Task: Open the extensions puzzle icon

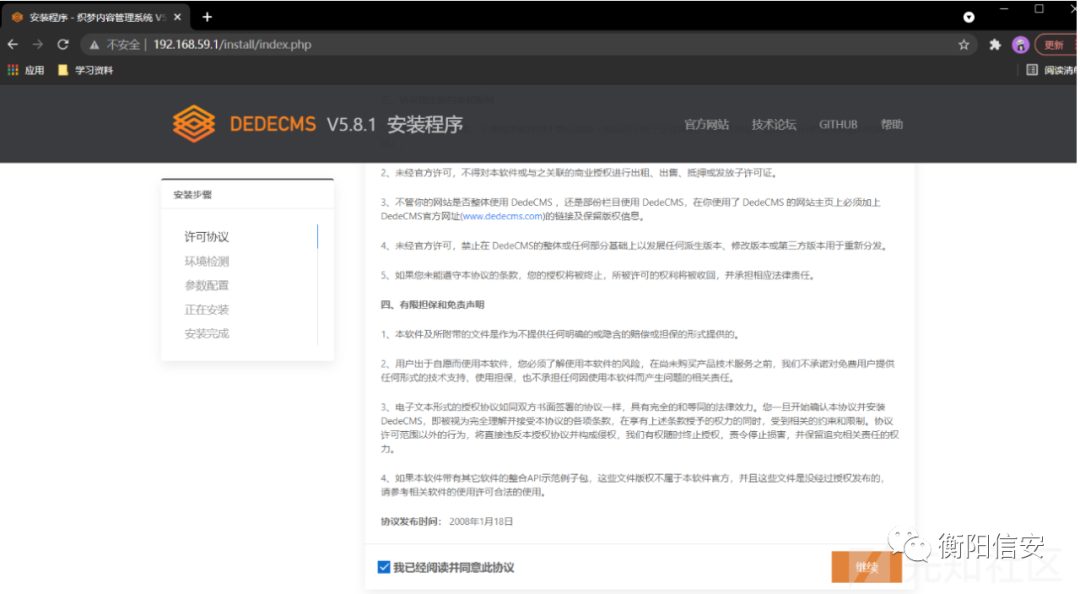Action: [x=995, y=45]
